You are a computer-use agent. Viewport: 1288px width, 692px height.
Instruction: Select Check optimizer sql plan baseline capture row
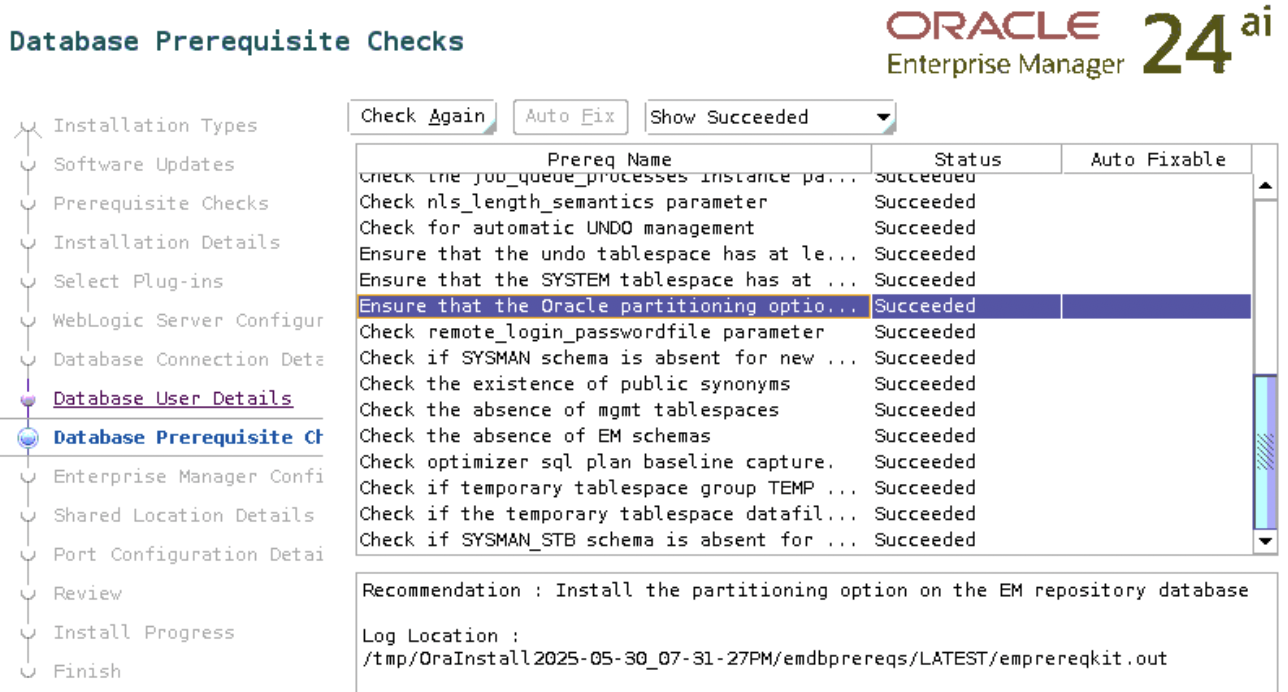pos(597,462)
